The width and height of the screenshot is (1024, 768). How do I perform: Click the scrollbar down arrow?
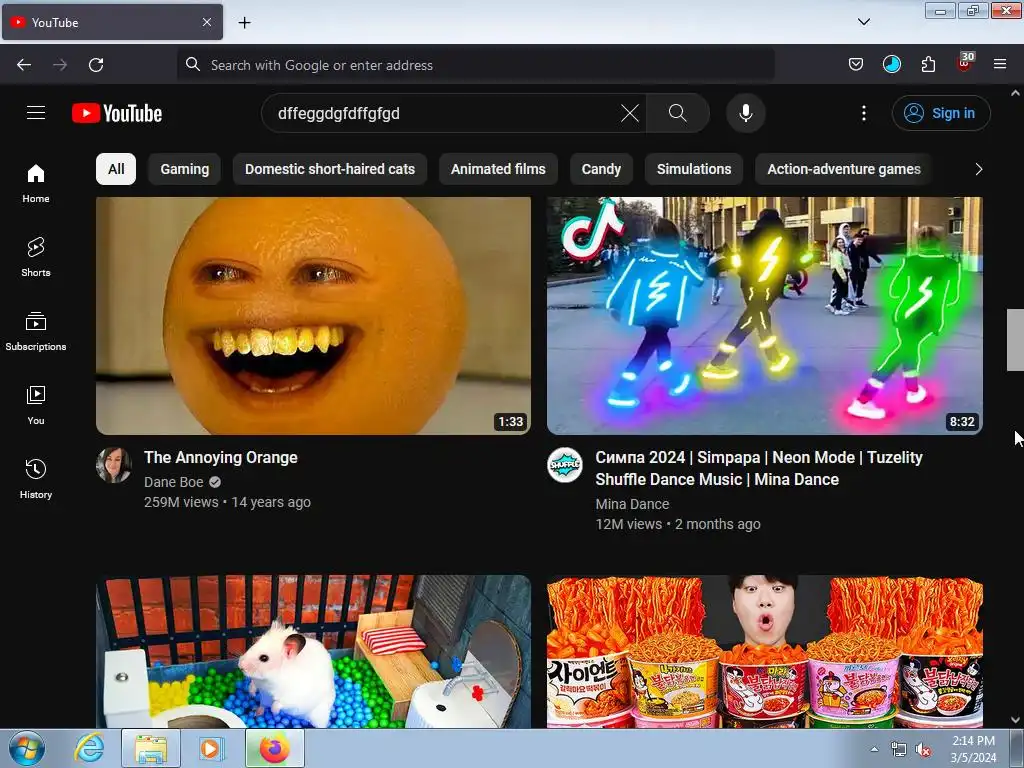click(x=1015, y=720)
